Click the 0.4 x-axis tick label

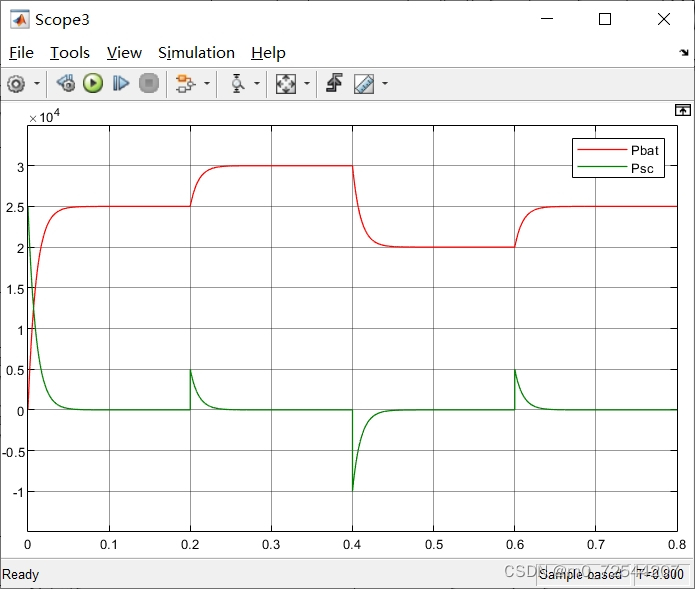(352, 545)
